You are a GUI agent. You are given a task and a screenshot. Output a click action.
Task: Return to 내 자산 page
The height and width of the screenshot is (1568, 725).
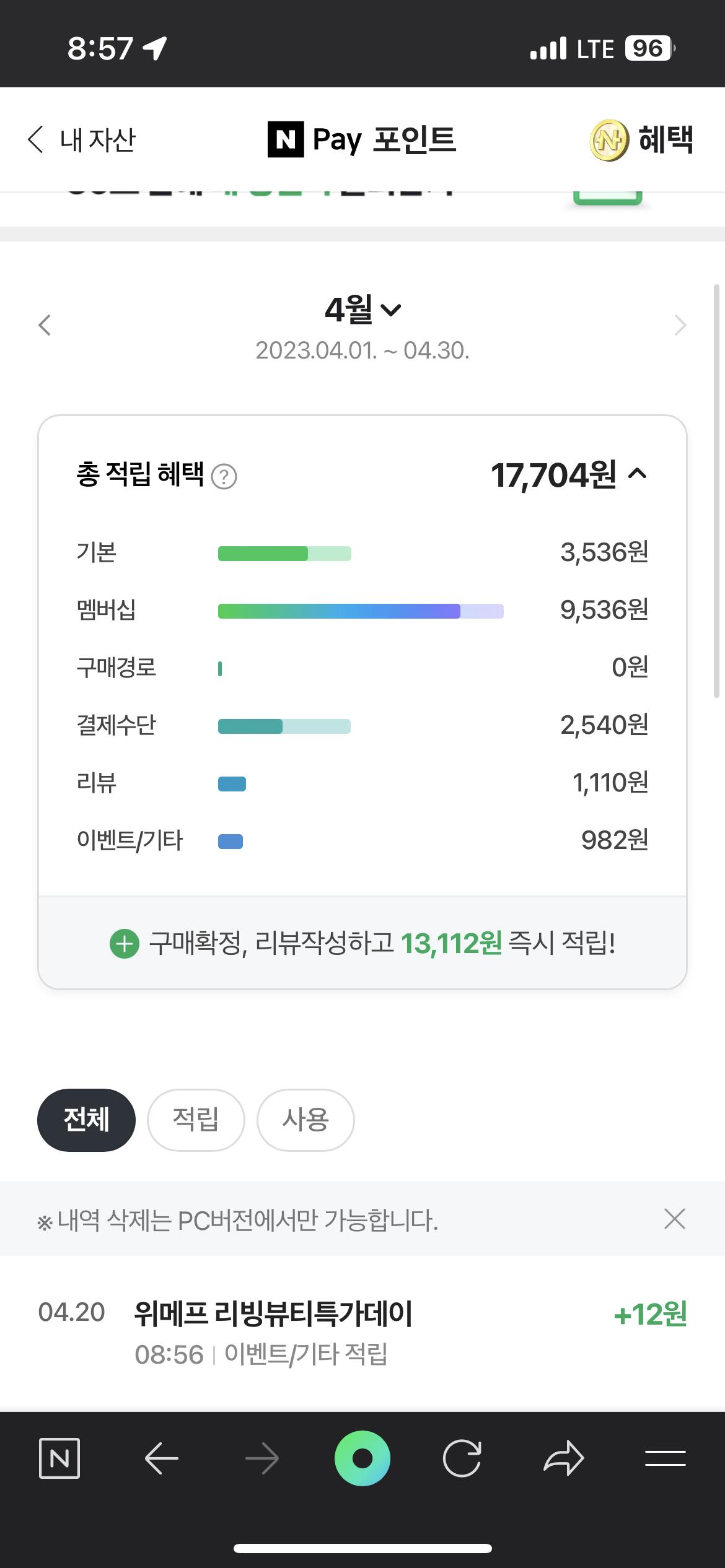[x=81, y=140]
